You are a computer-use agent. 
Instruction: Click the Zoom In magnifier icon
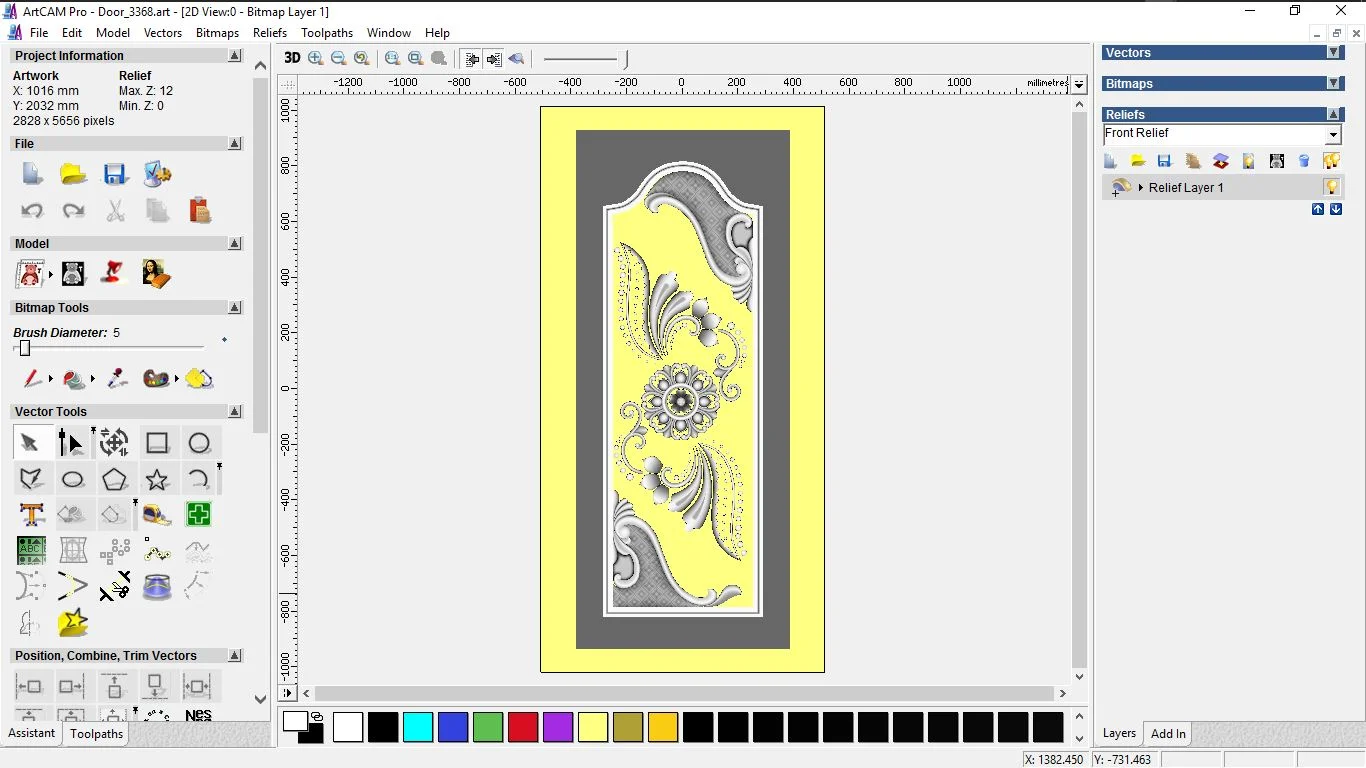click(x=316, y=59)
